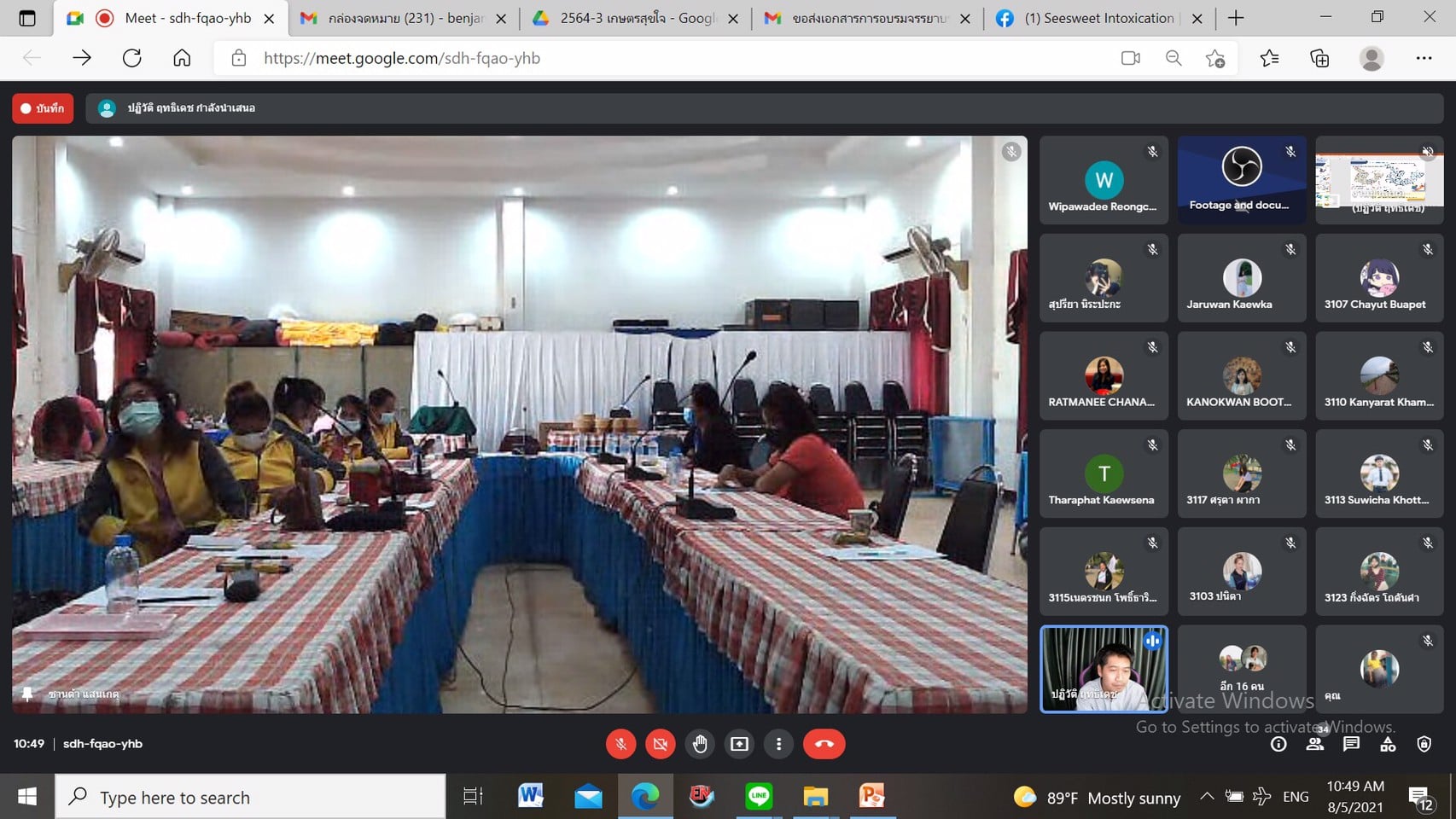Switch to the Seesweet Intoxication Facebook tab
The image size is (1456, 819).
[1098, 18]
